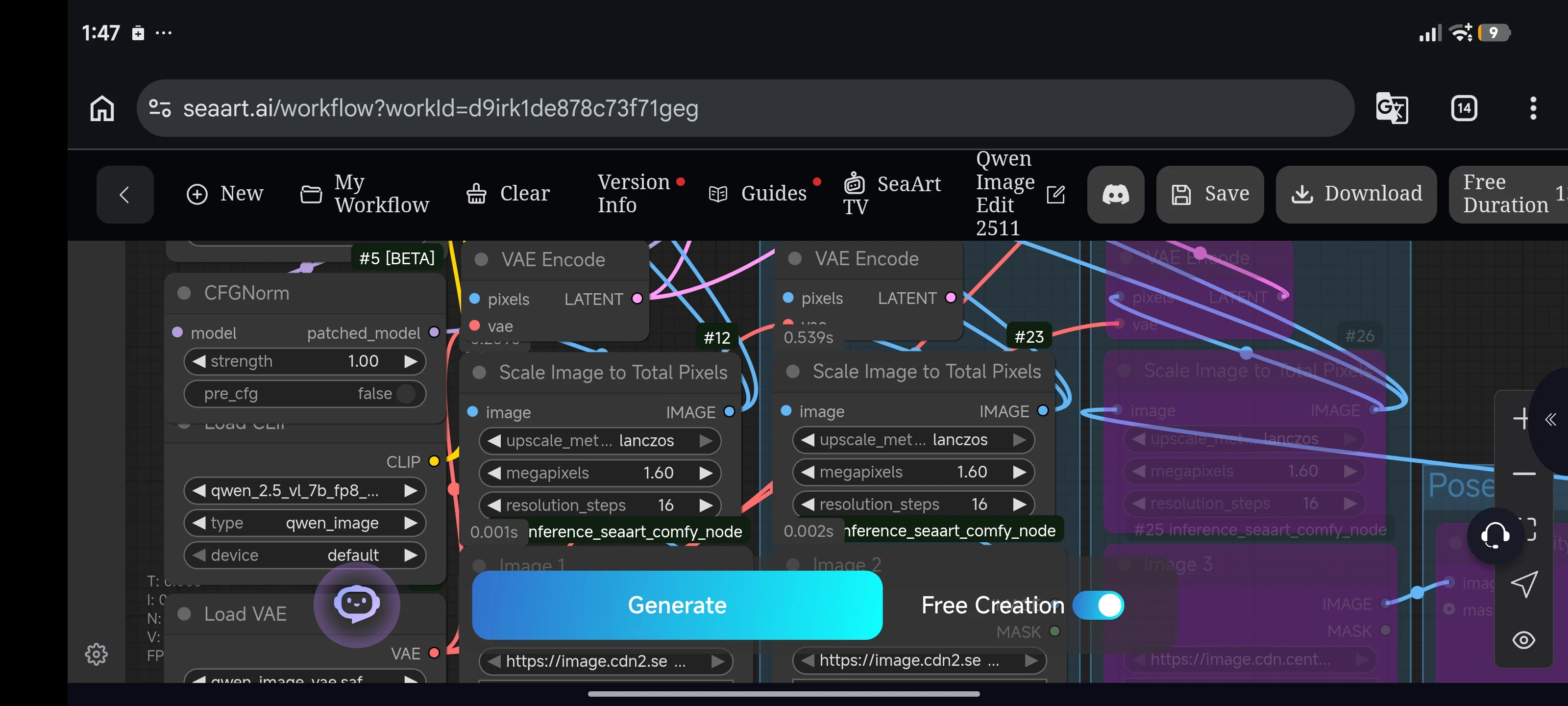Click the megapixels 1.60 value in node #23
1568x706 pixels.
point(972,472)
